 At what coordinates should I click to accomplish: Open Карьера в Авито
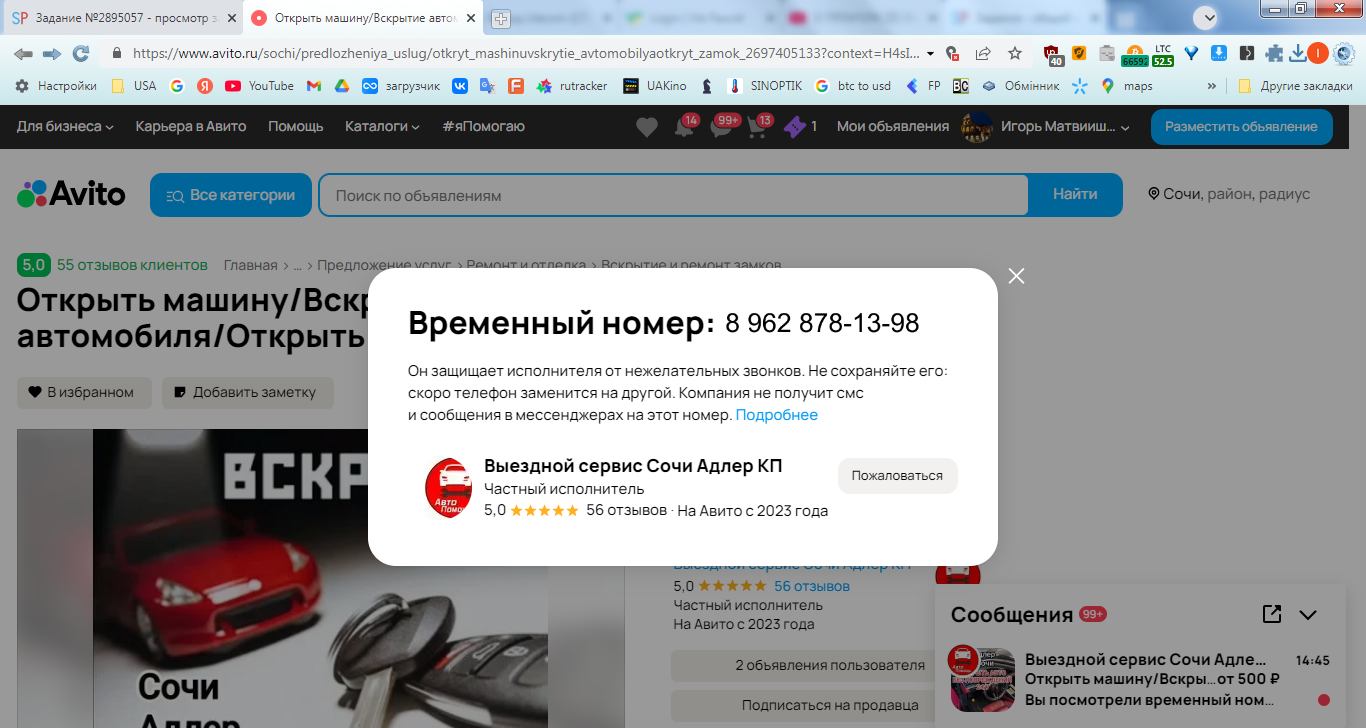click(x=191, y=126)
